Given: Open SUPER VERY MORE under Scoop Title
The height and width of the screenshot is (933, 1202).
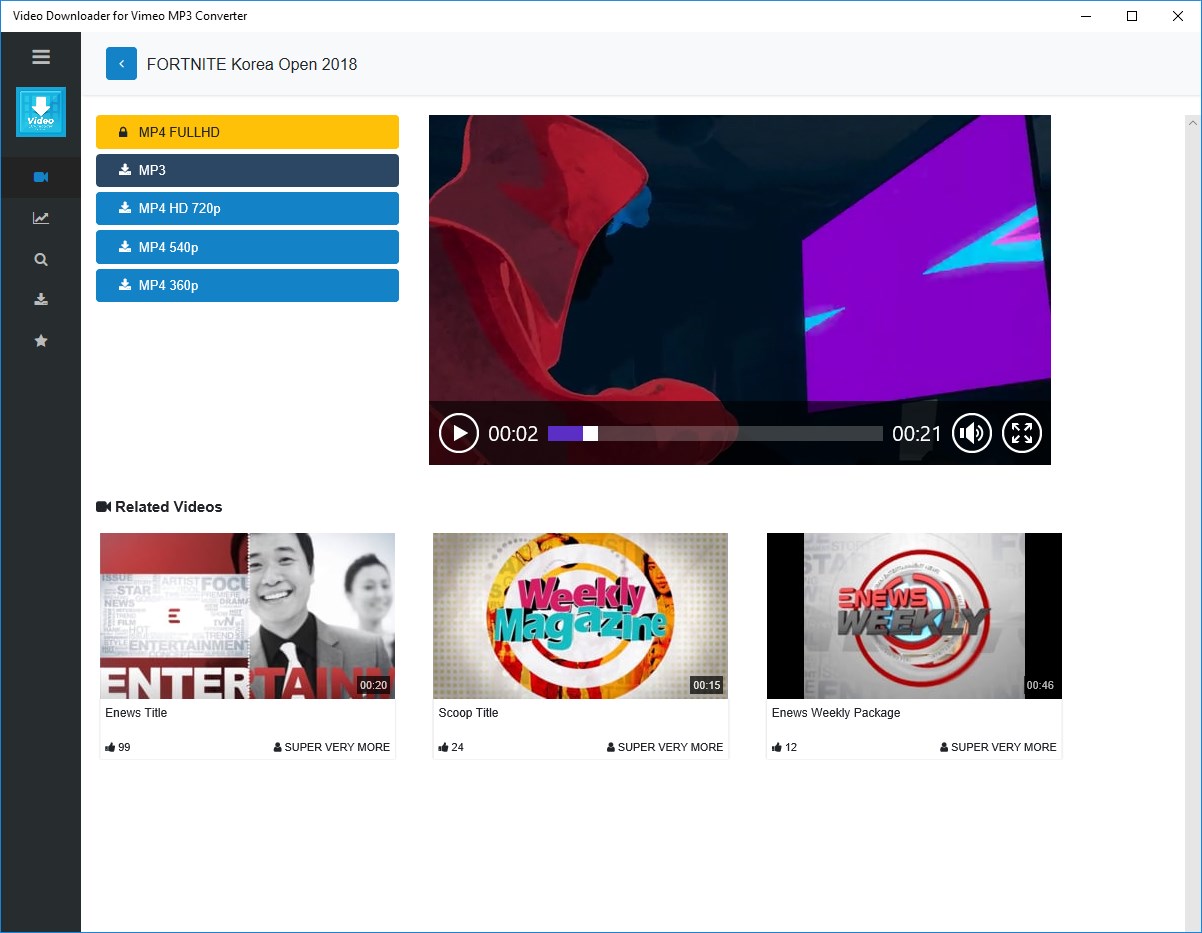Looking at the screenshot, I should coord(665,747).
